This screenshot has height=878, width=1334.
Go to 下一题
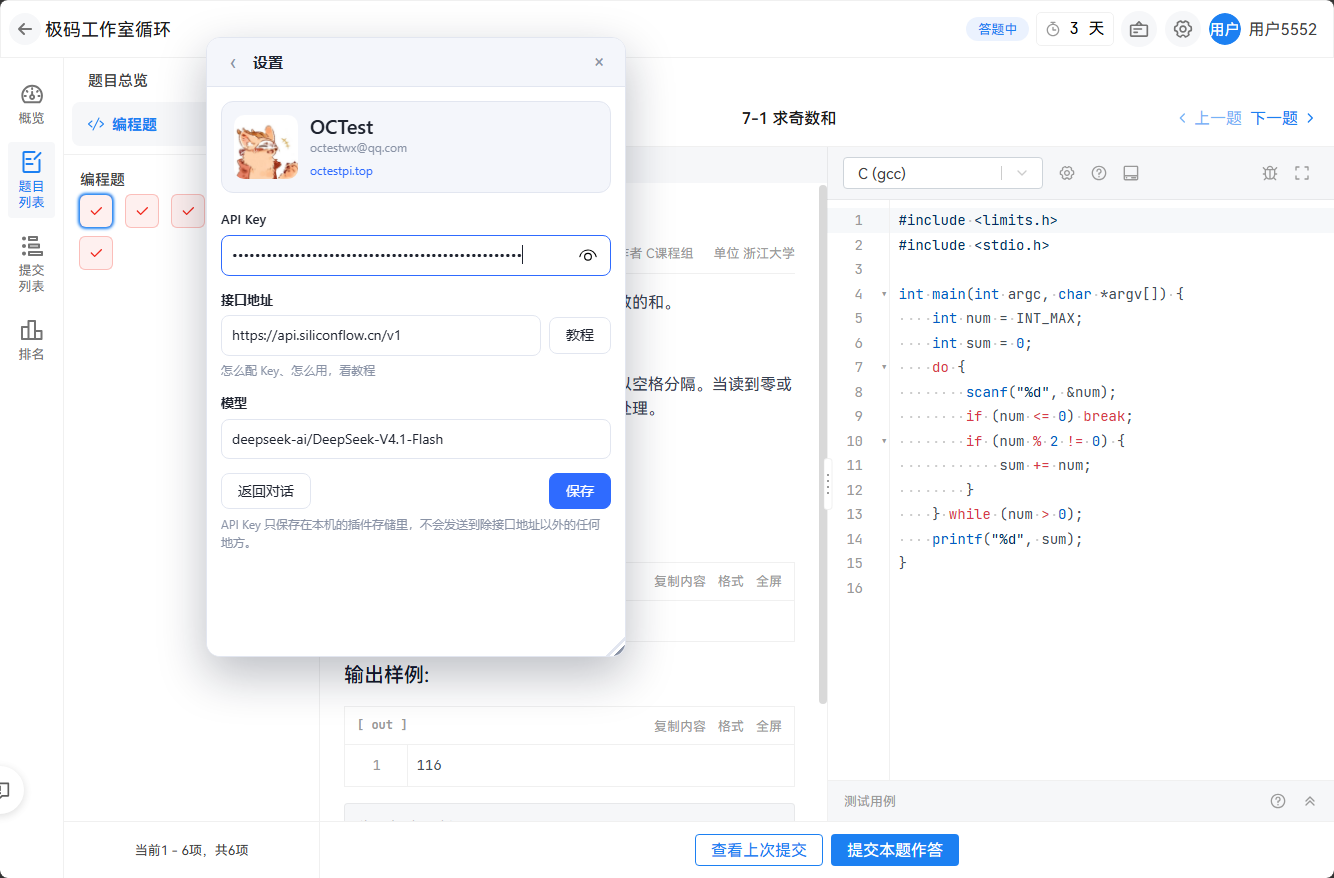(x=1283, y=118)
